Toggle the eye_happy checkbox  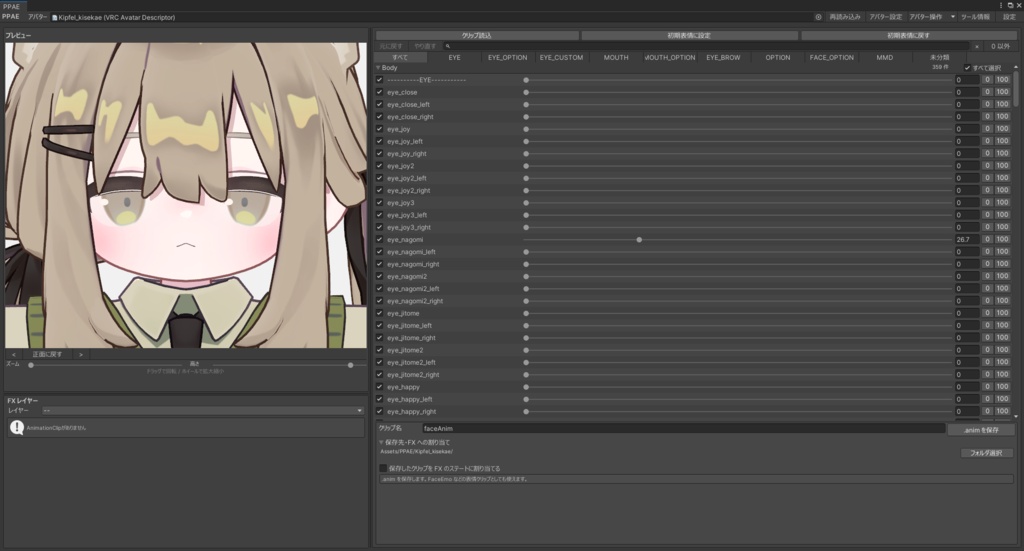click(379, 387)
